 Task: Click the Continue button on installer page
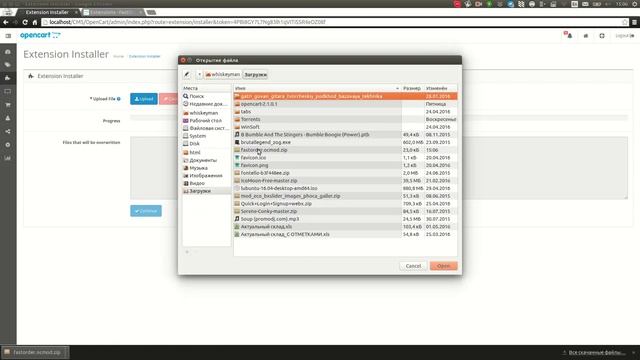click(x=146, y=211)
